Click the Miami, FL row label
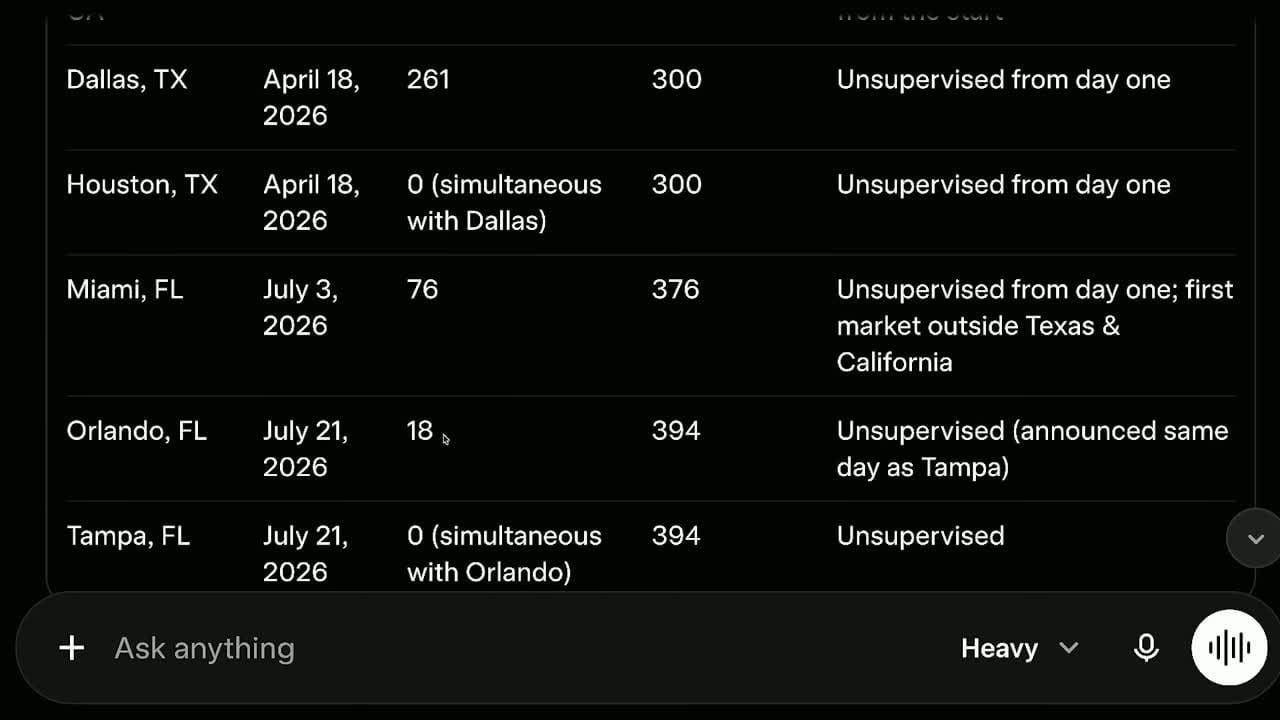1280x720 pixels. [124, 290]
